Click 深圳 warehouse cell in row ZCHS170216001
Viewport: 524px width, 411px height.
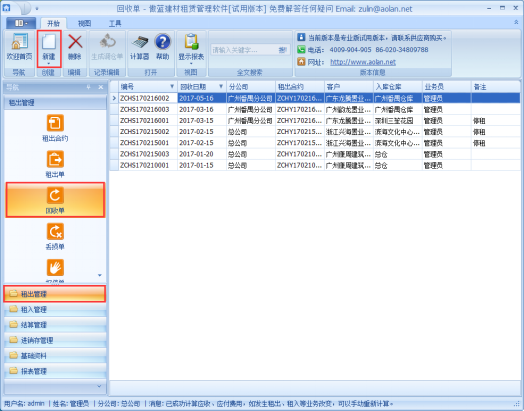click(x=398, y=121)
